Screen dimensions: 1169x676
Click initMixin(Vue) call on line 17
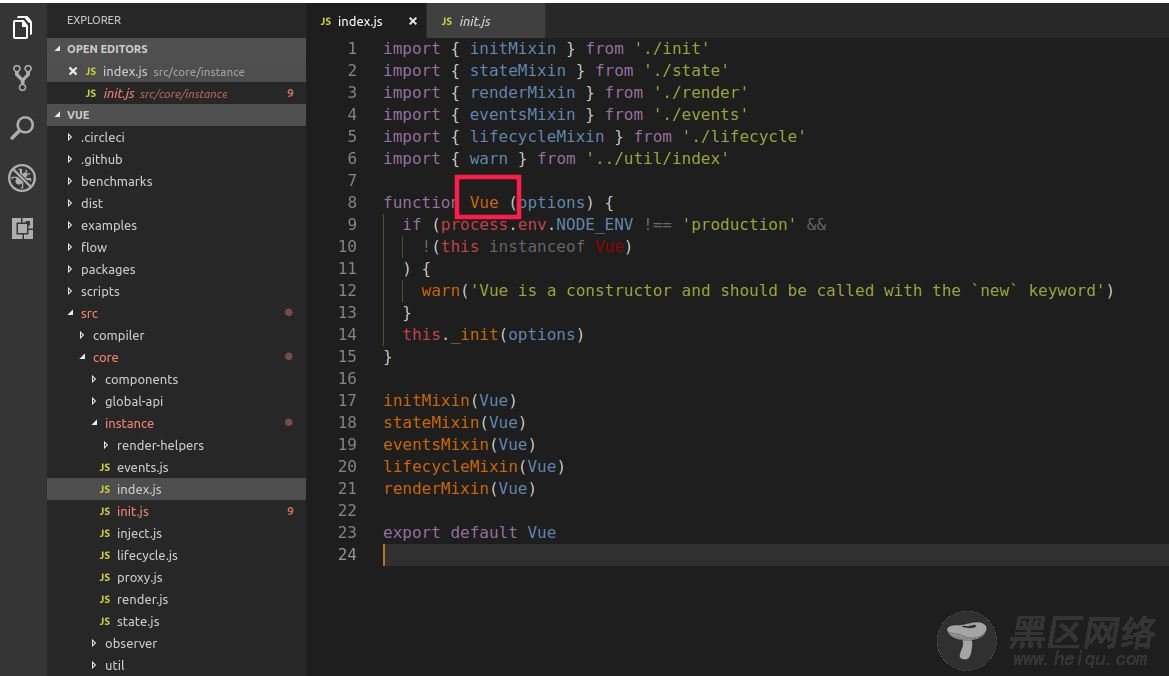click(x=450, y=401)
